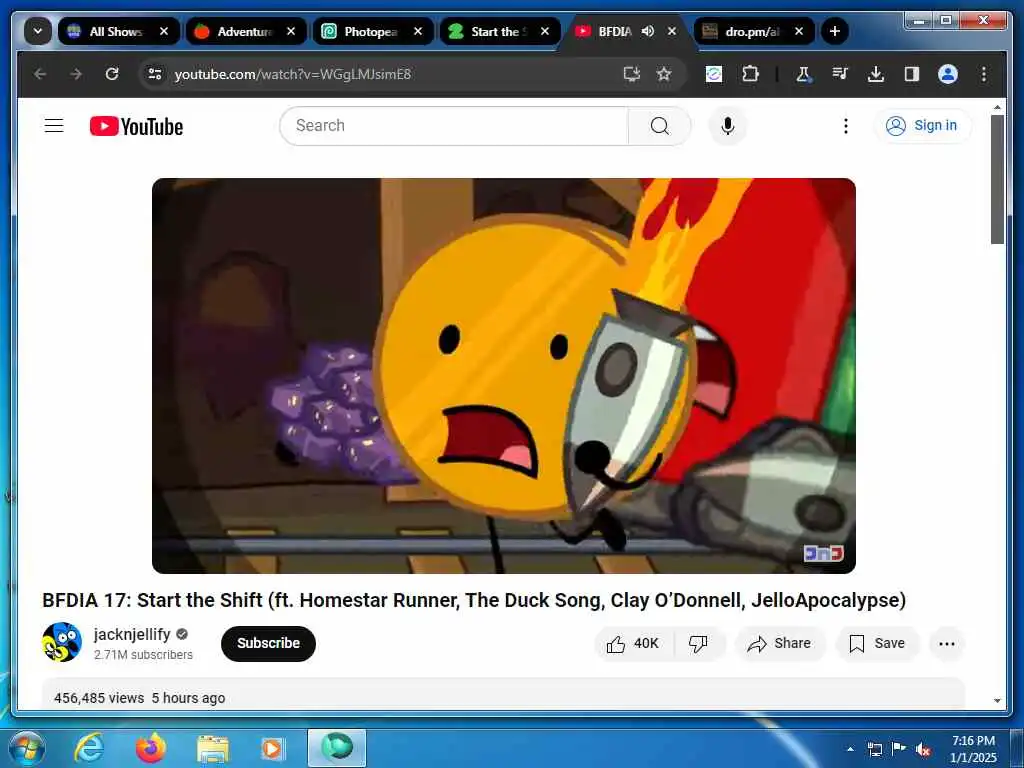Go forward to next page
The width and height of the screenshot is (1024, 768).
pyautogui.click(x=76, y=74)
